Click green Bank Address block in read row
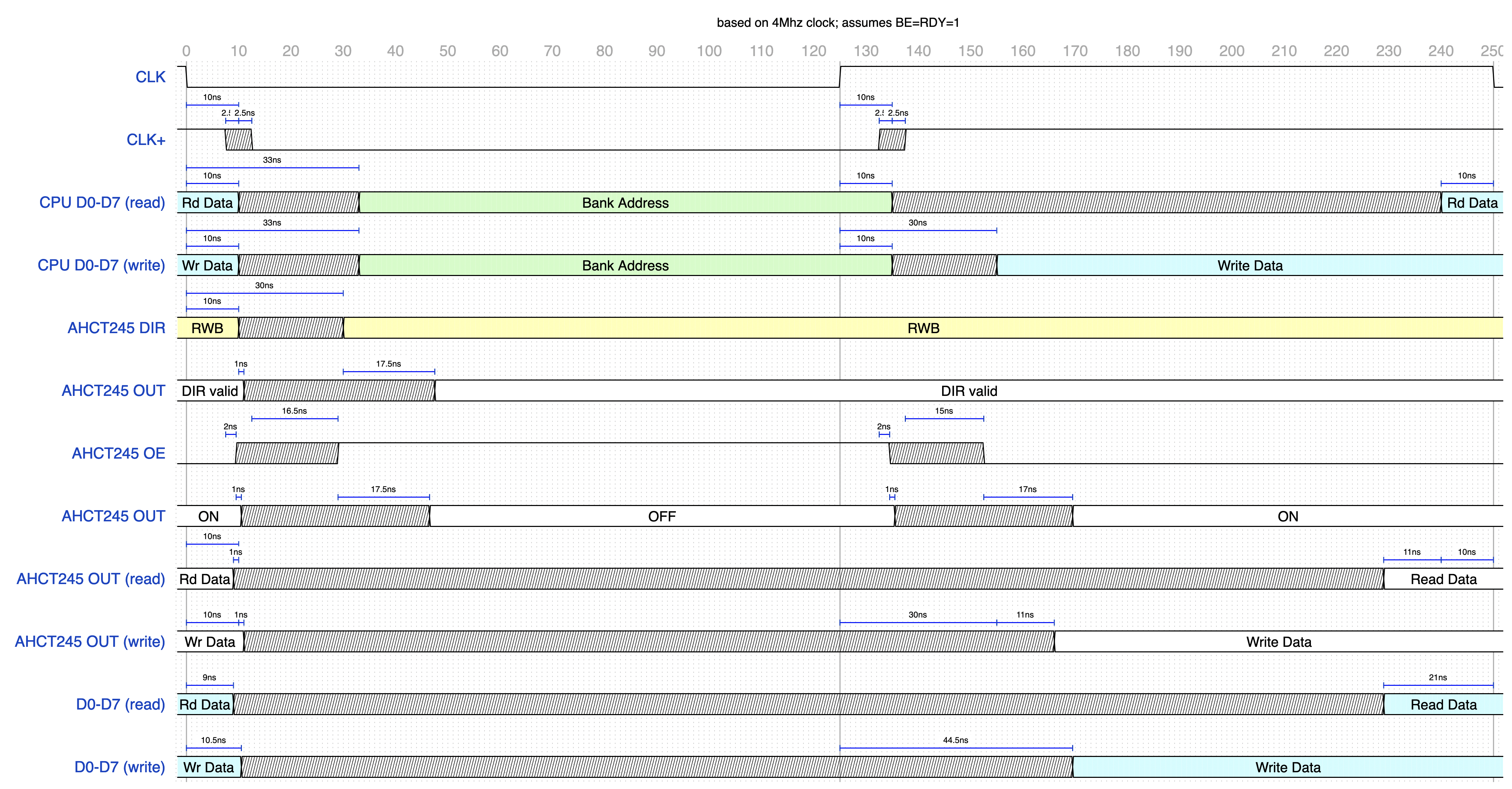The image size is (1512, 789). pos(625,202)
